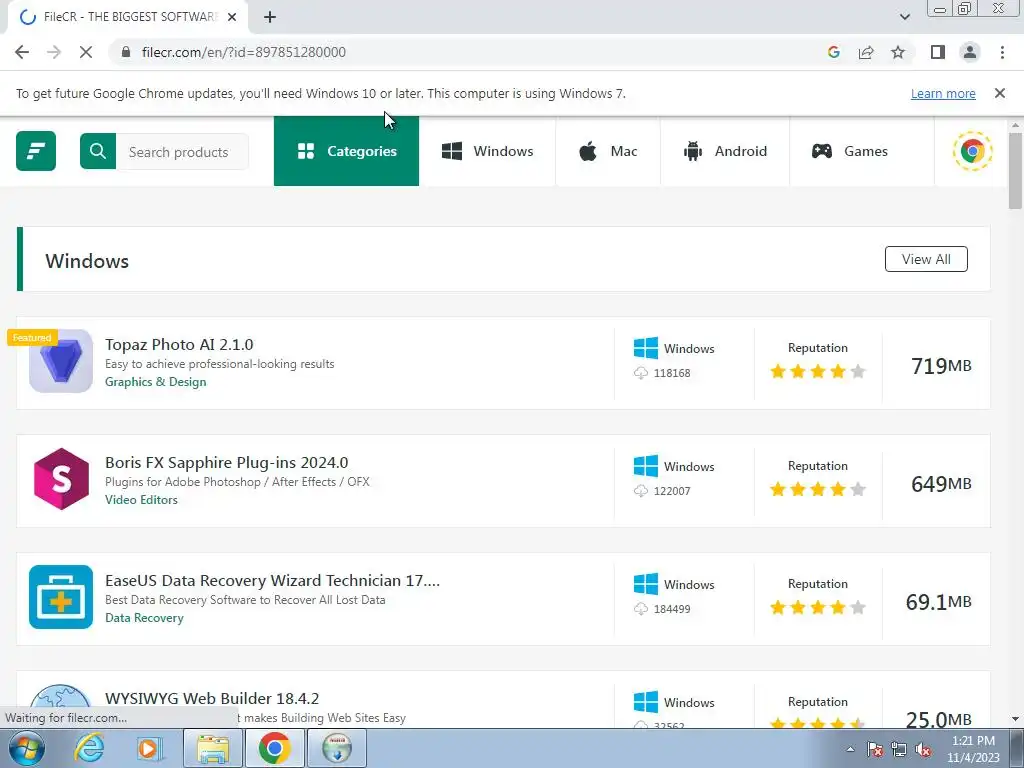This screenshot has width=1024, height=768.
Task: Open the Android menu item
Action: pyautogui.click(x=725, y=151)
